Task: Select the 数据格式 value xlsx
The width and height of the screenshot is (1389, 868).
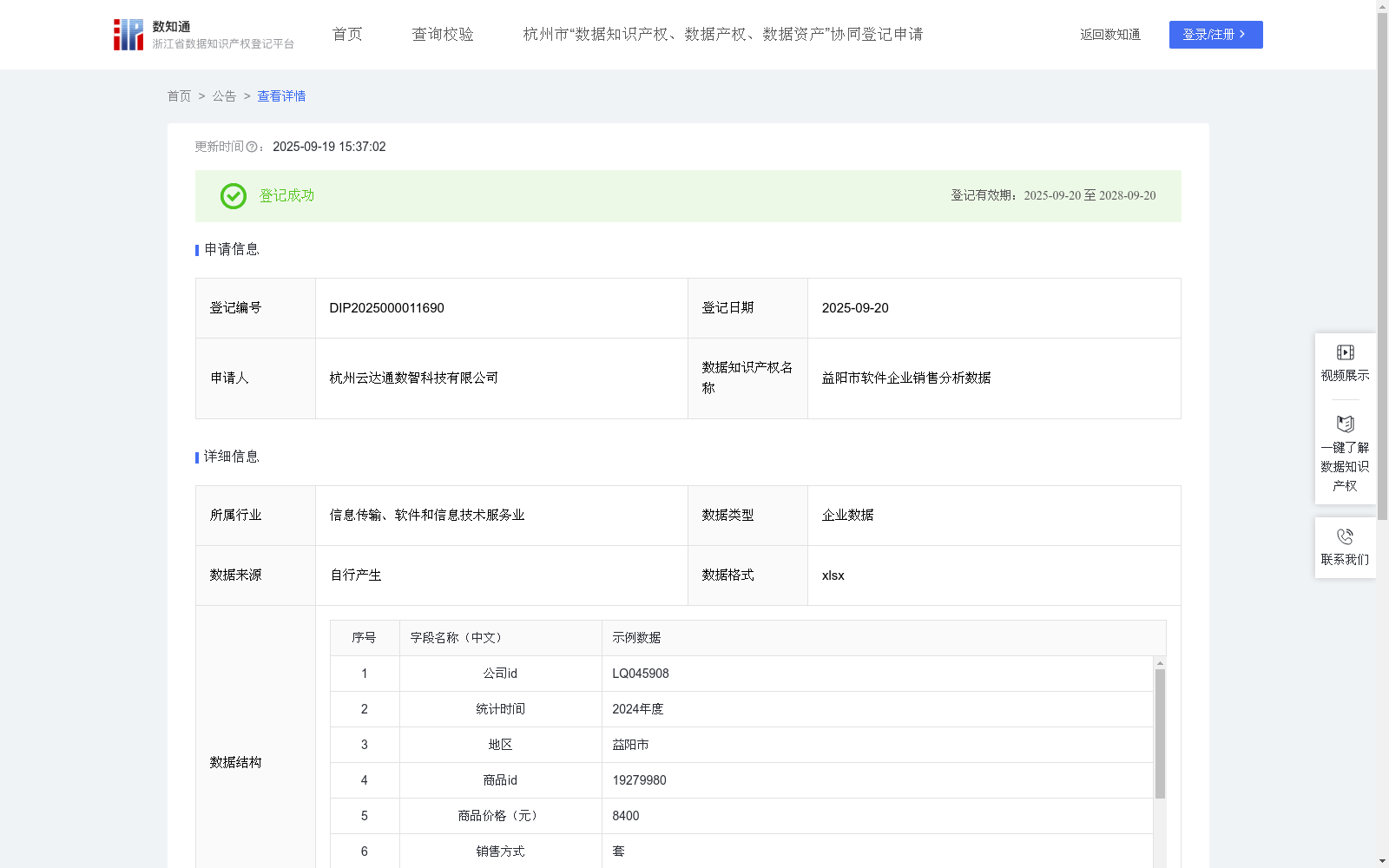Action: pyautogui.click(x=833, y=575)
